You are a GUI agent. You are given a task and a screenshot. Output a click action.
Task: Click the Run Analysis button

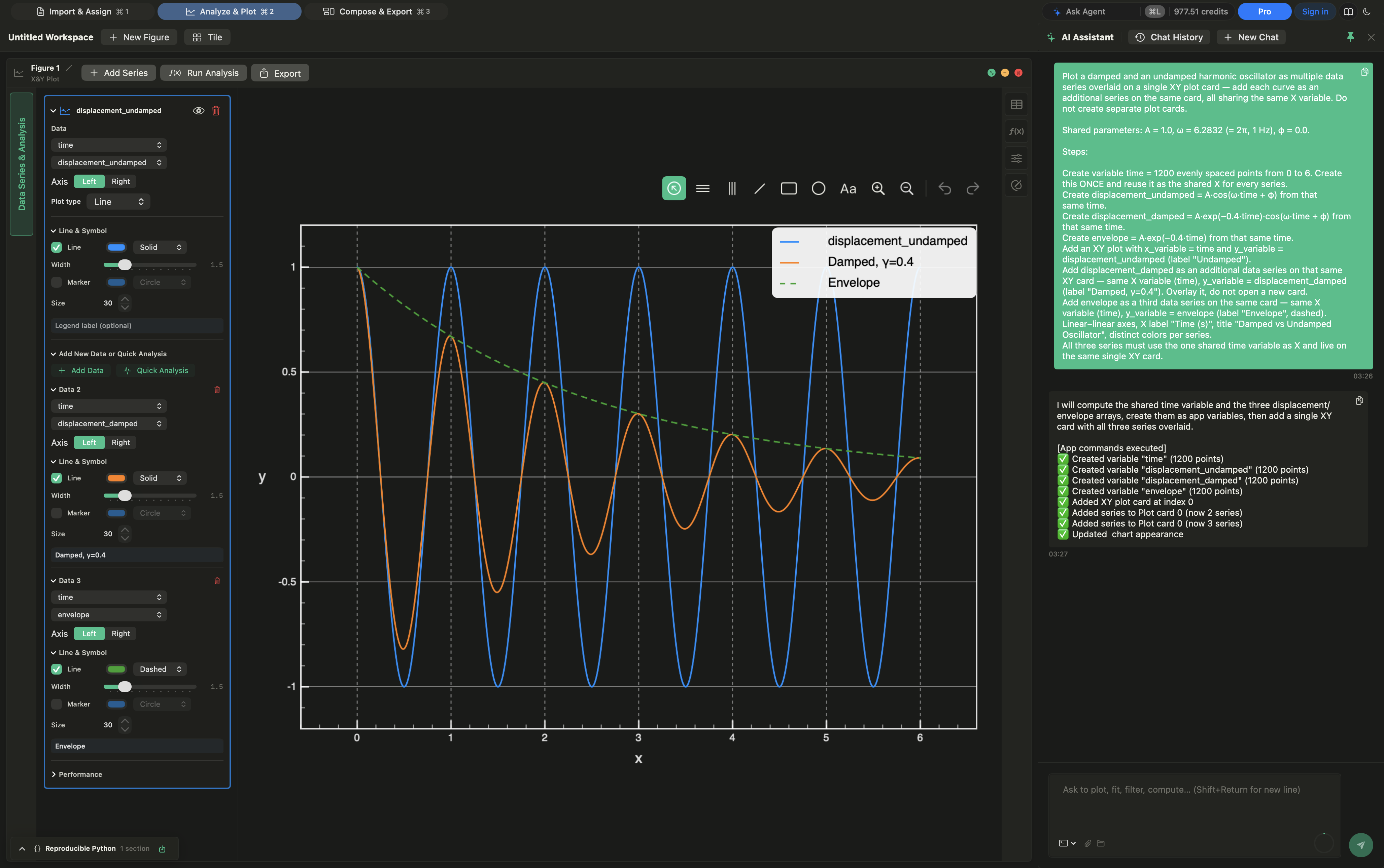(x=204, y=73)
